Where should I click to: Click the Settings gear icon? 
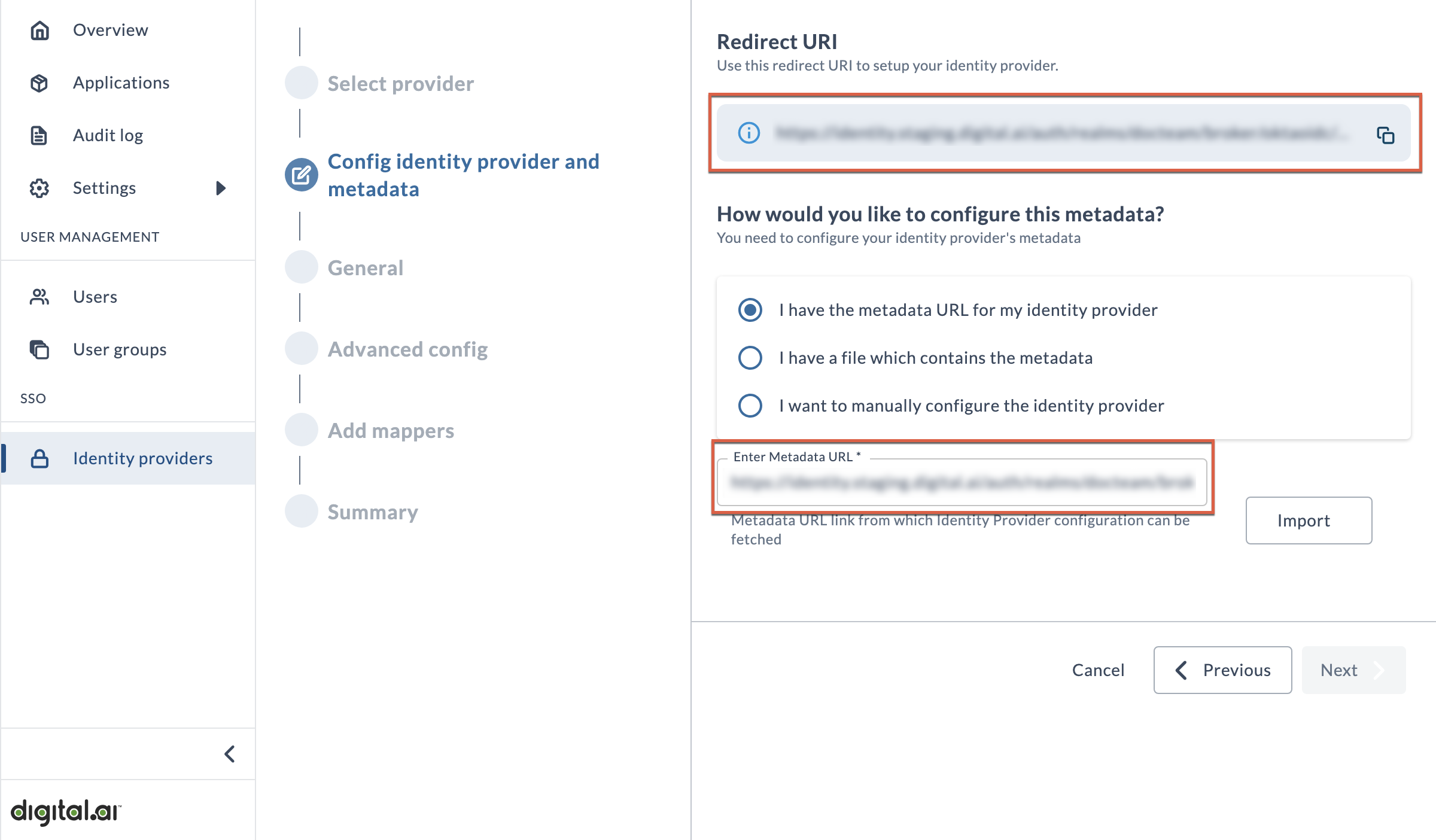pyautogui.click(x=39, y=188)
